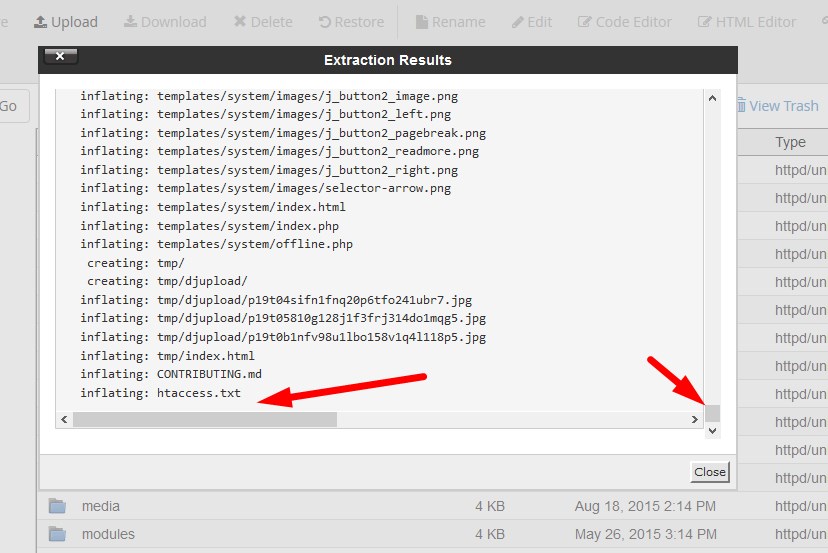The width and height of the screenshot is (828, 553).
Task: Click the horizontal scrollbar right arrow
Action: (x=694, y=419)
